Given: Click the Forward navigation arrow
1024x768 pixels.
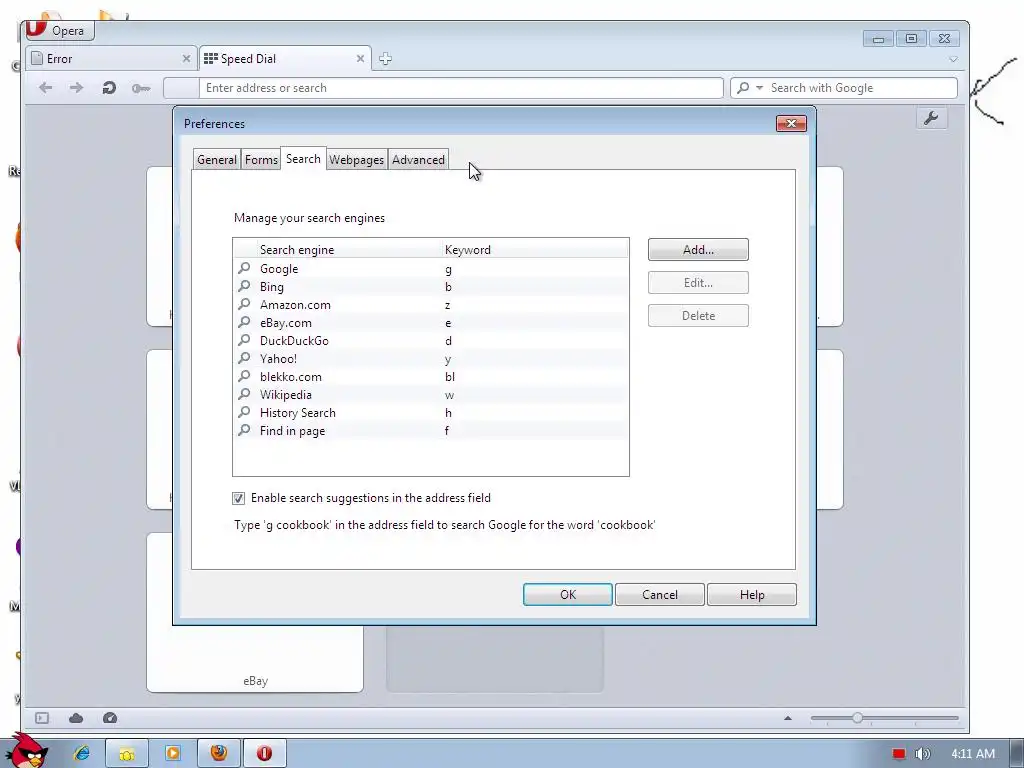Looking at the screenshot, I should [76, 88].
